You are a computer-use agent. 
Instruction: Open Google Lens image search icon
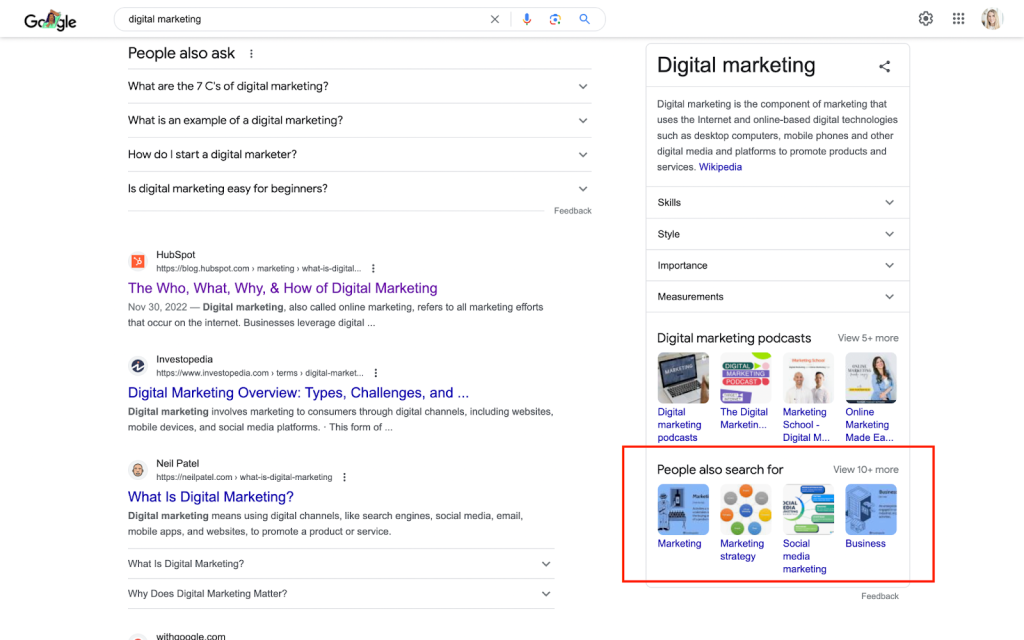[555, 20]
